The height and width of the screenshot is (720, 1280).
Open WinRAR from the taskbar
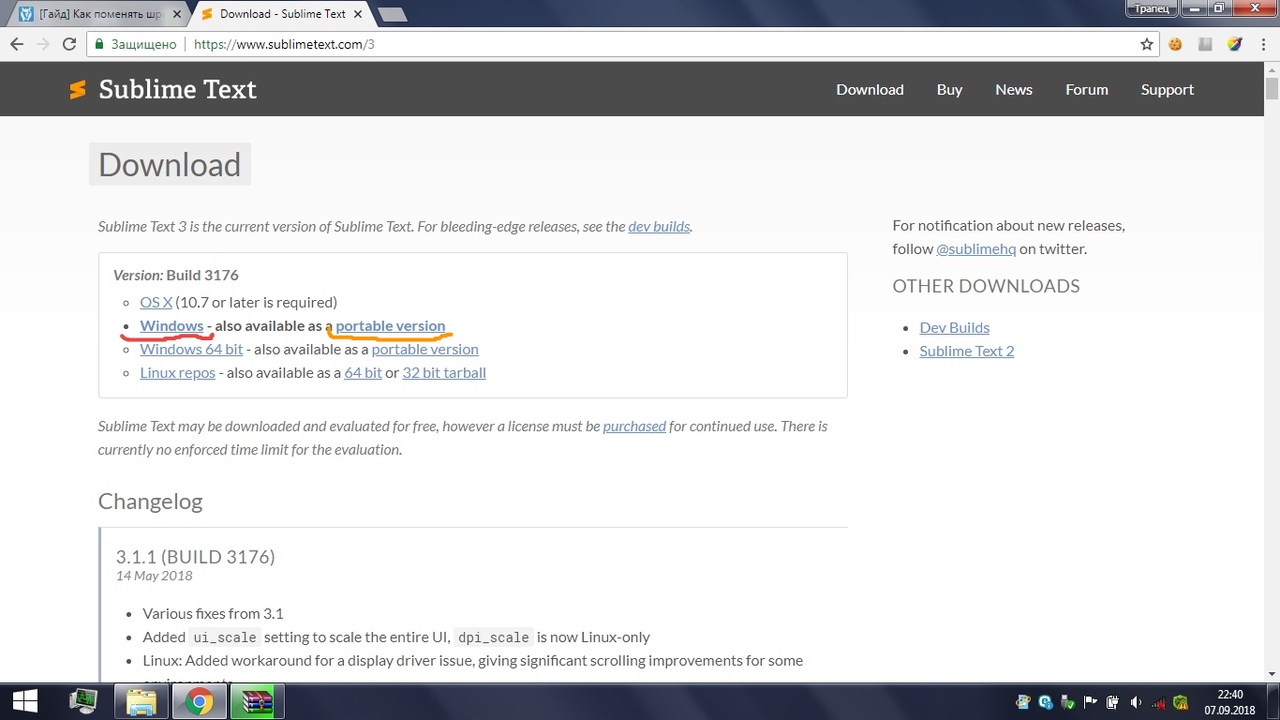(x=258, y=702)
